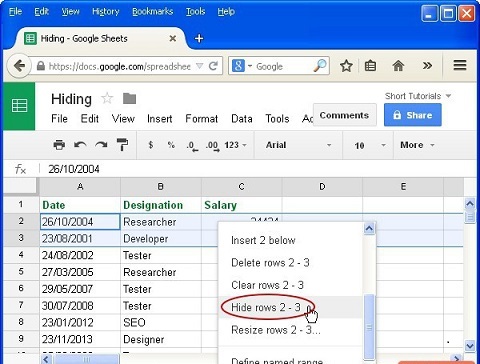Image resolution: width=480 pixels, height=364 pixels.
Task: Open the Sheets Tools menu
Action: [x=277, y=119]
